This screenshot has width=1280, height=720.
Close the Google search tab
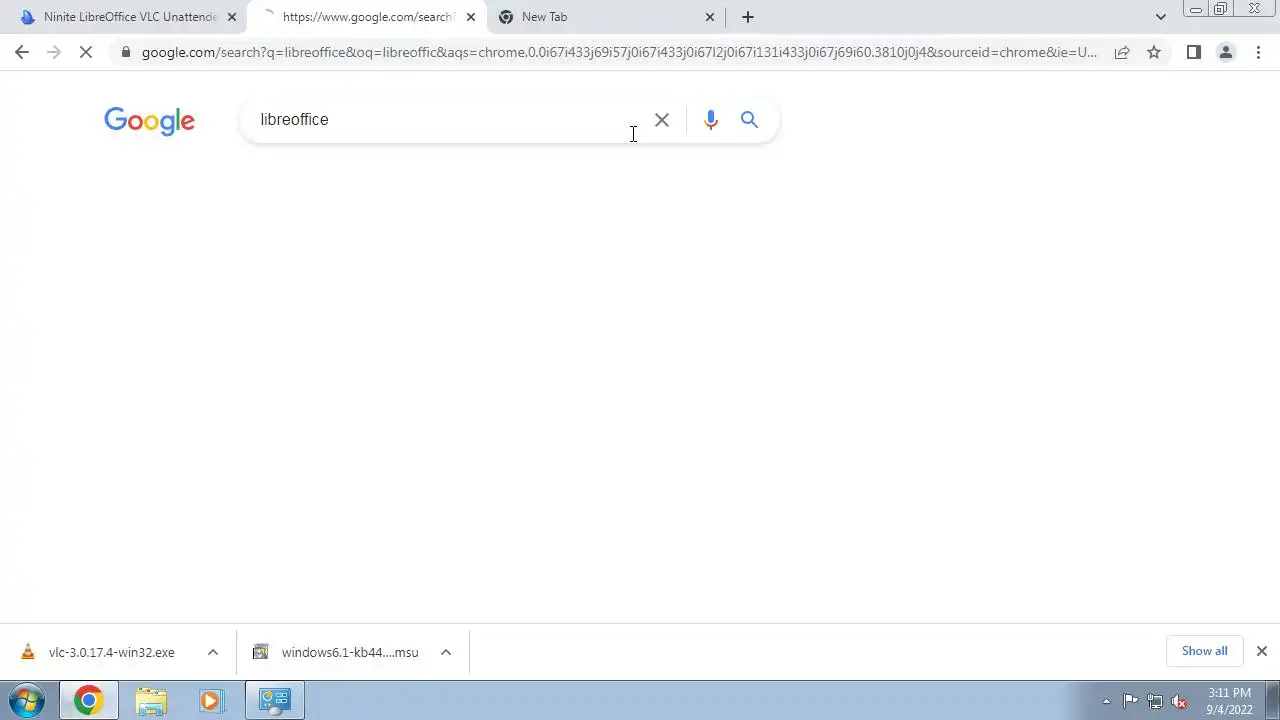coord(471,17)
